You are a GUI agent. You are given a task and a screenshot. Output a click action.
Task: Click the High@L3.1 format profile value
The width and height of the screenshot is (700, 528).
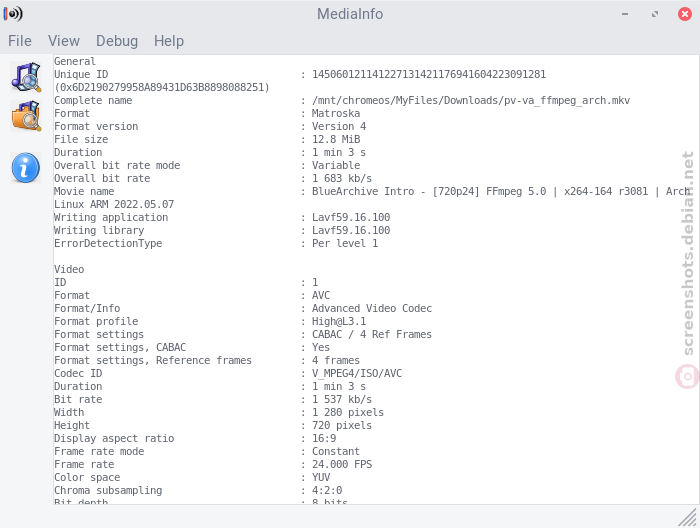339,321
